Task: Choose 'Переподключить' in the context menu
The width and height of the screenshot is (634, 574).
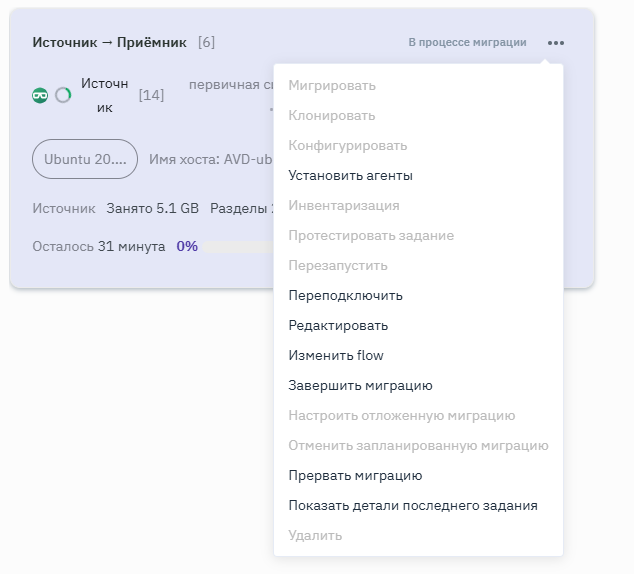Action: [345, 296]
